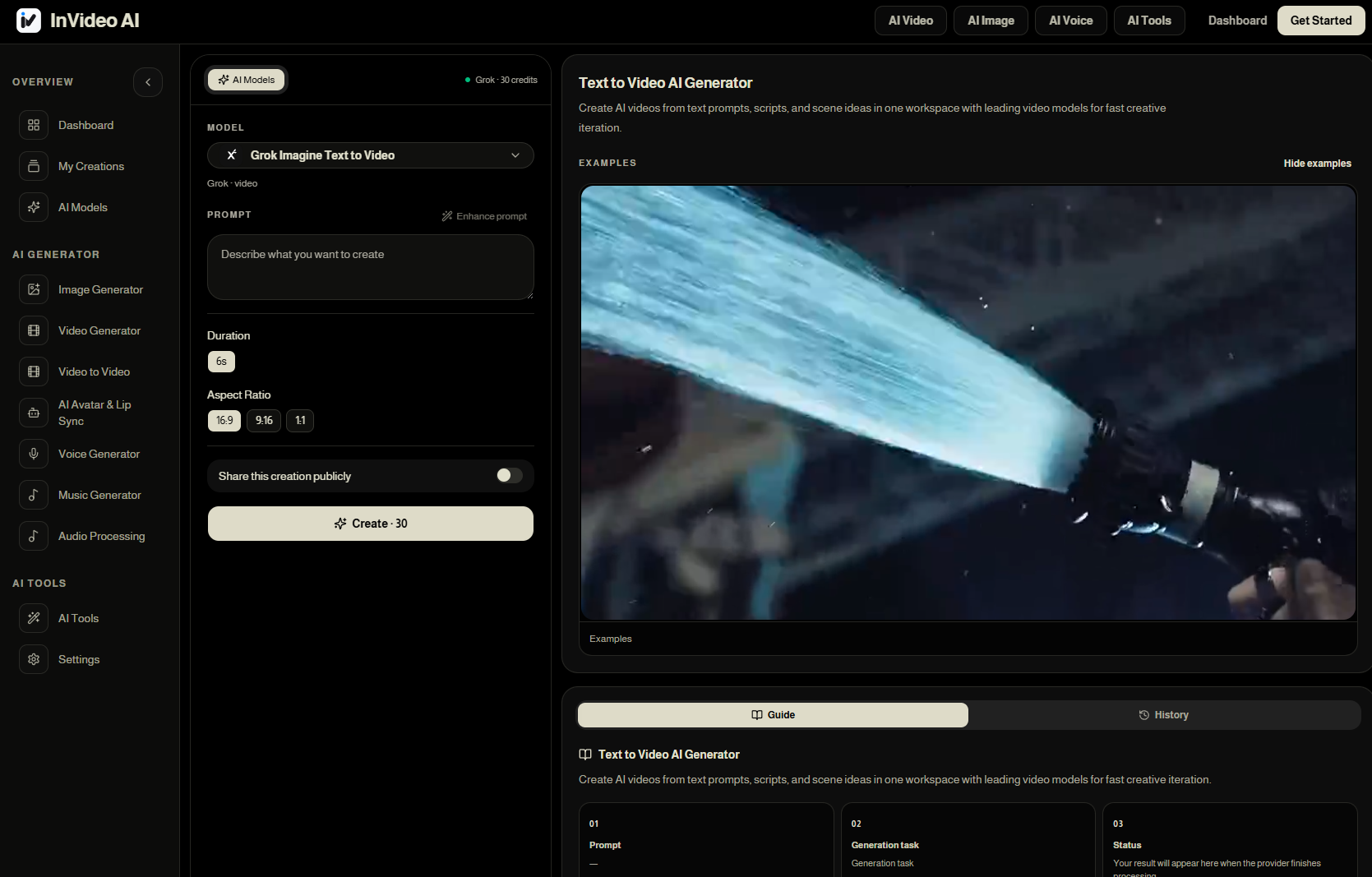1372x877 pixels.
Task: Select 1:1 aspect ratio
Action: click(300, 421)
